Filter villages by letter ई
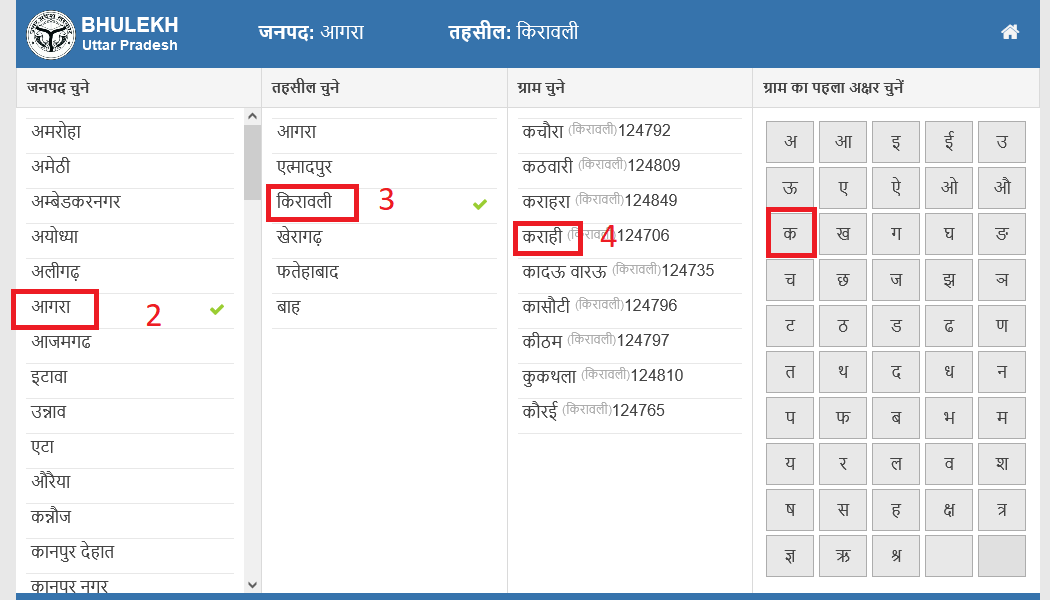Viewport: 1050px width, 600px height. tap(949, 142)
